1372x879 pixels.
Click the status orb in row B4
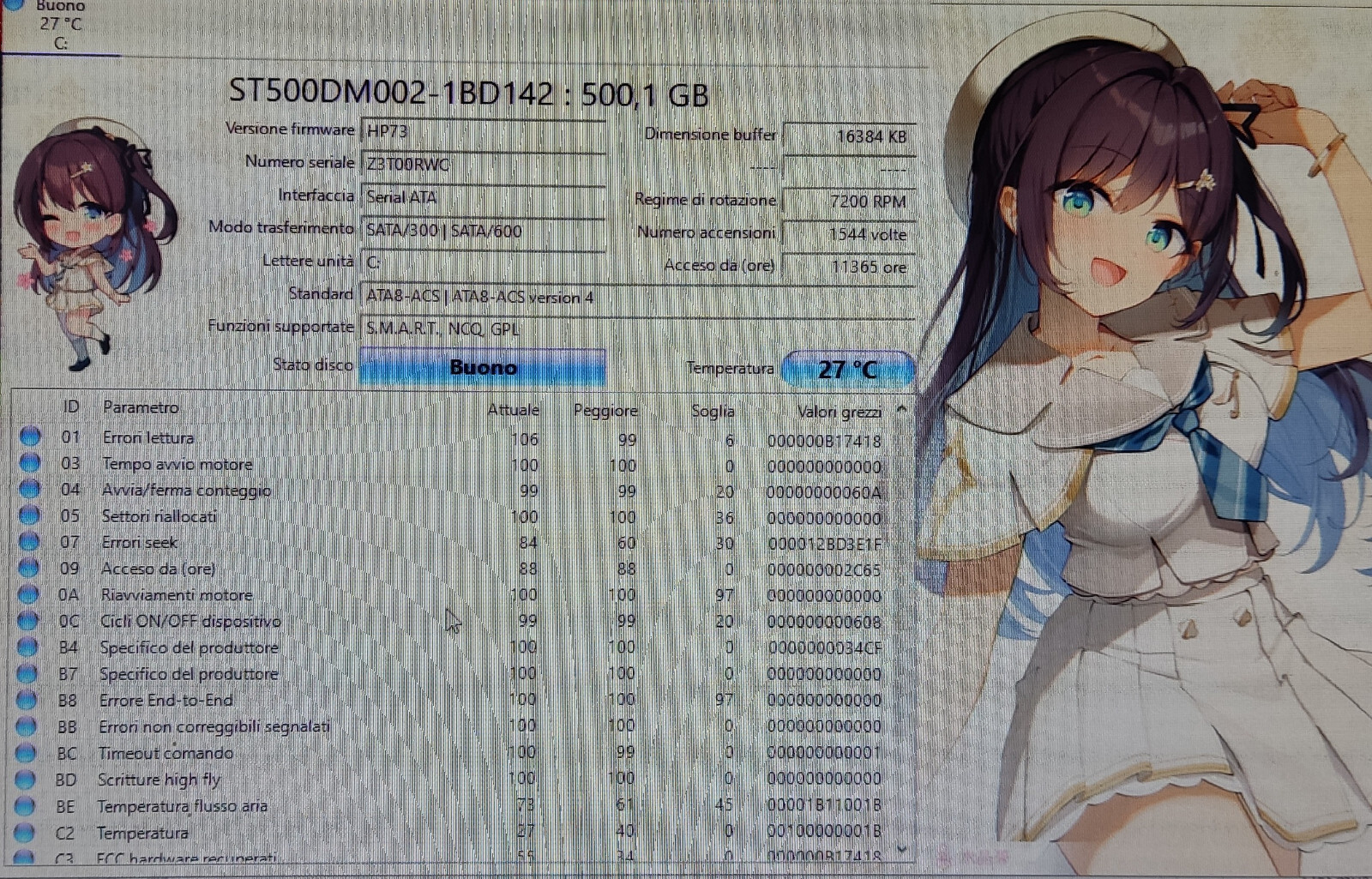pos(27,647)
